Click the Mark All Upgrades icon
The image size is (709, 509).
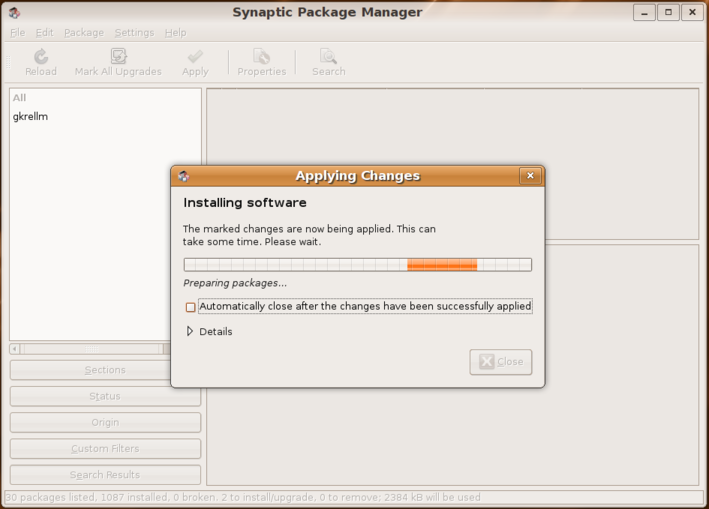coord(118,57)
